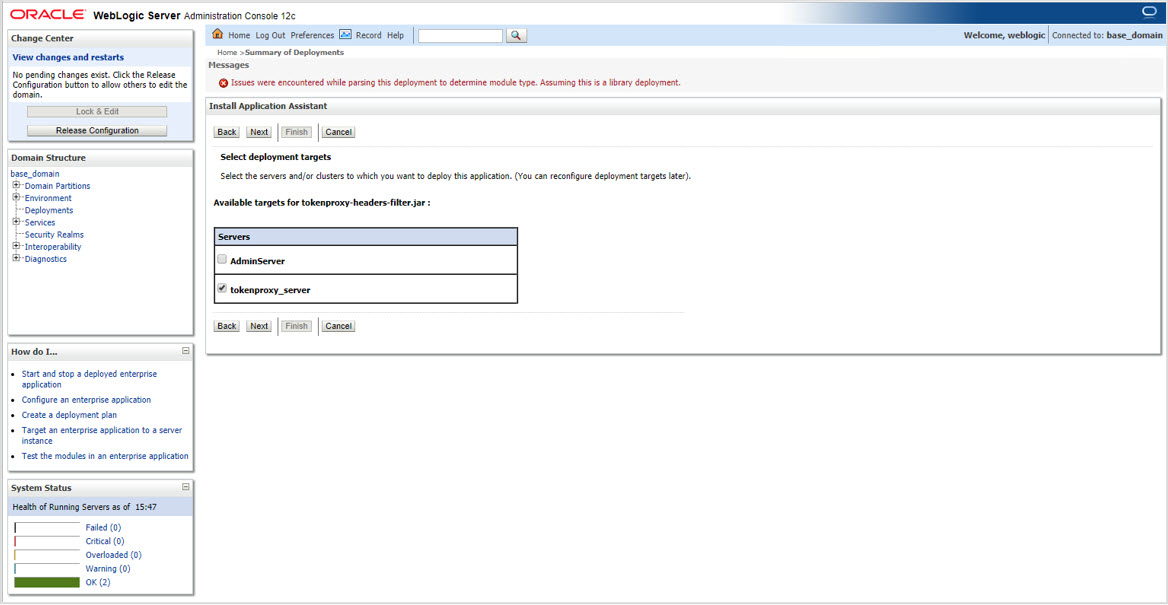Click Summary of Deployments breadcrumb
The image size is (1168, 605).
(x=294, y=53)
